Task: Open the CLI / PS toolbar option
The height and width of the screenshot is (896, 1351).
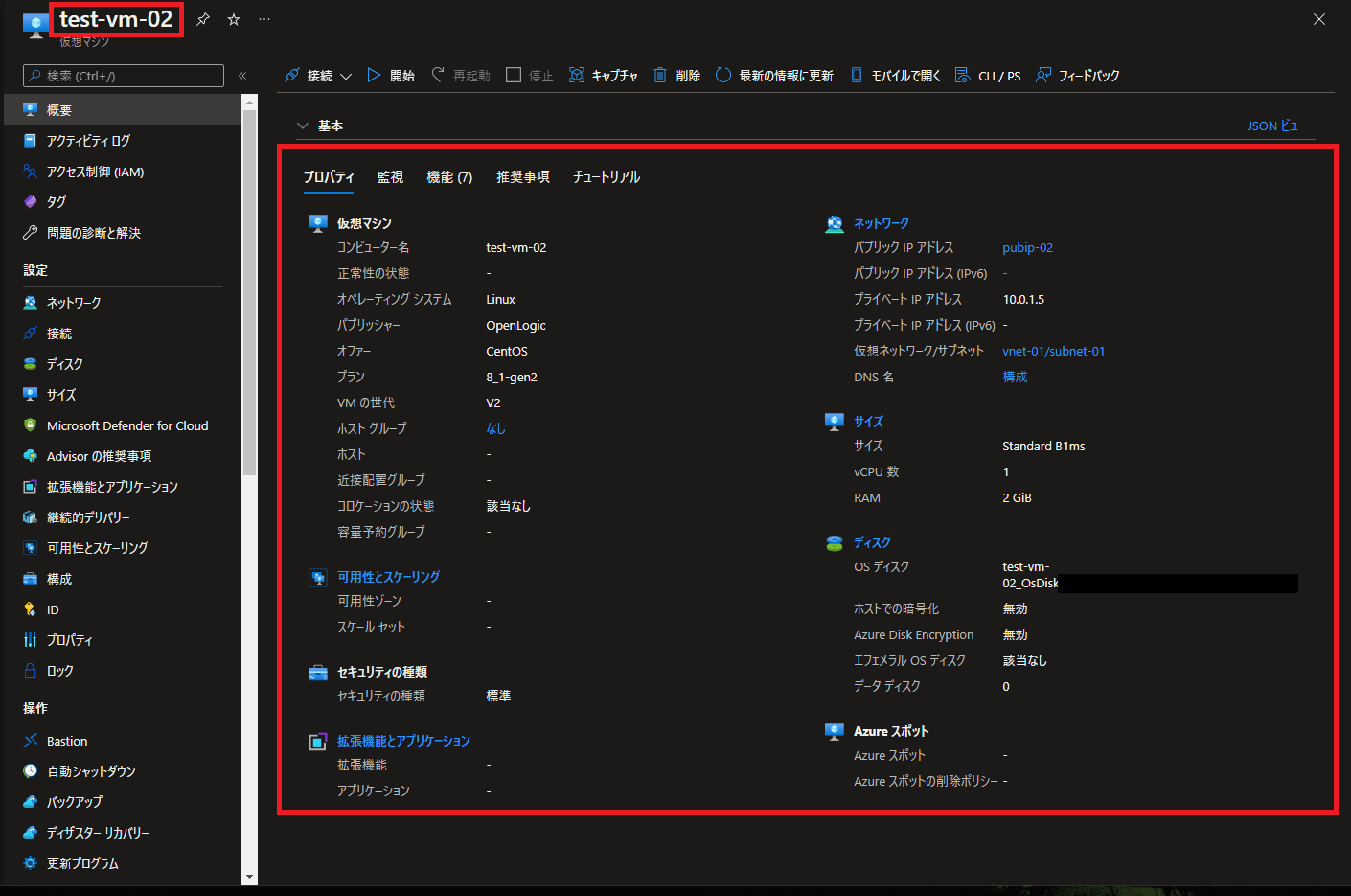Action: coord(988,76)
